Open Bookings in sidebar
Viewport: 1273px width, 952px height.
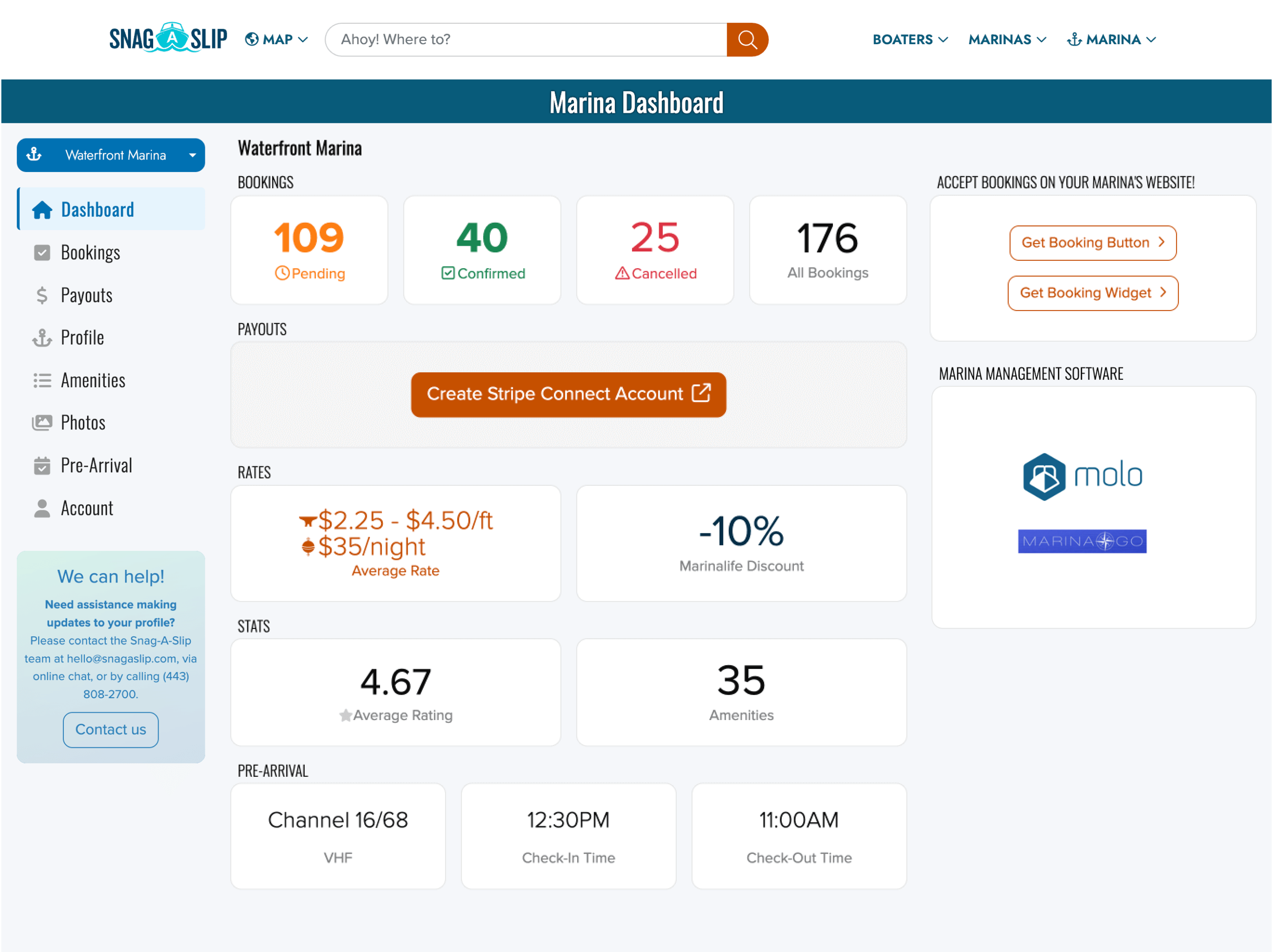click(x=111, y=253)
